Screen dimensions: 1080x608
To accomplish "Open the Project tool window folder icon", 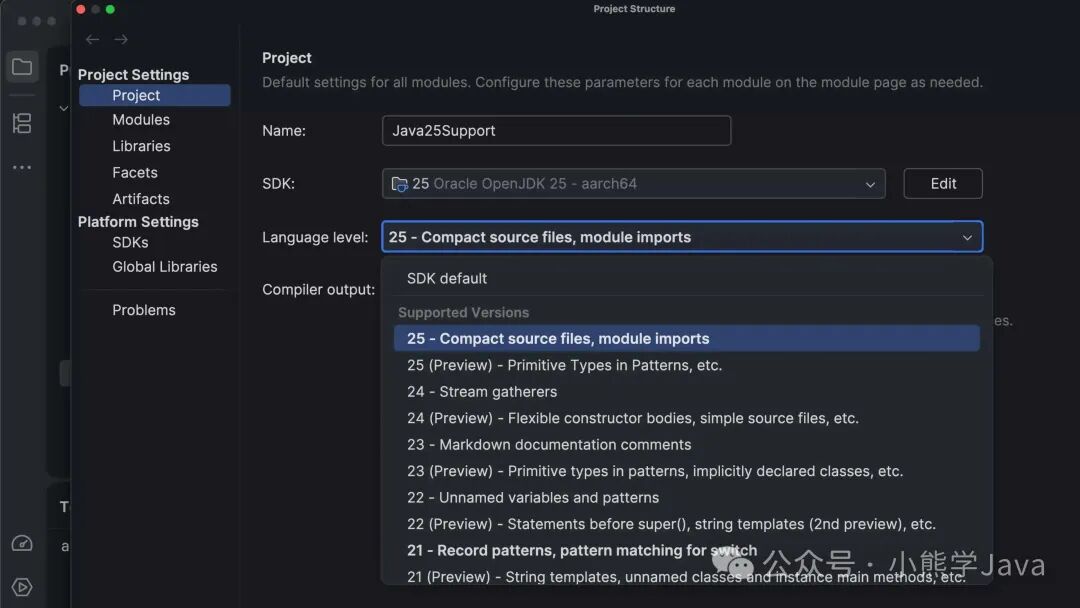I will [x=22, y=68].
